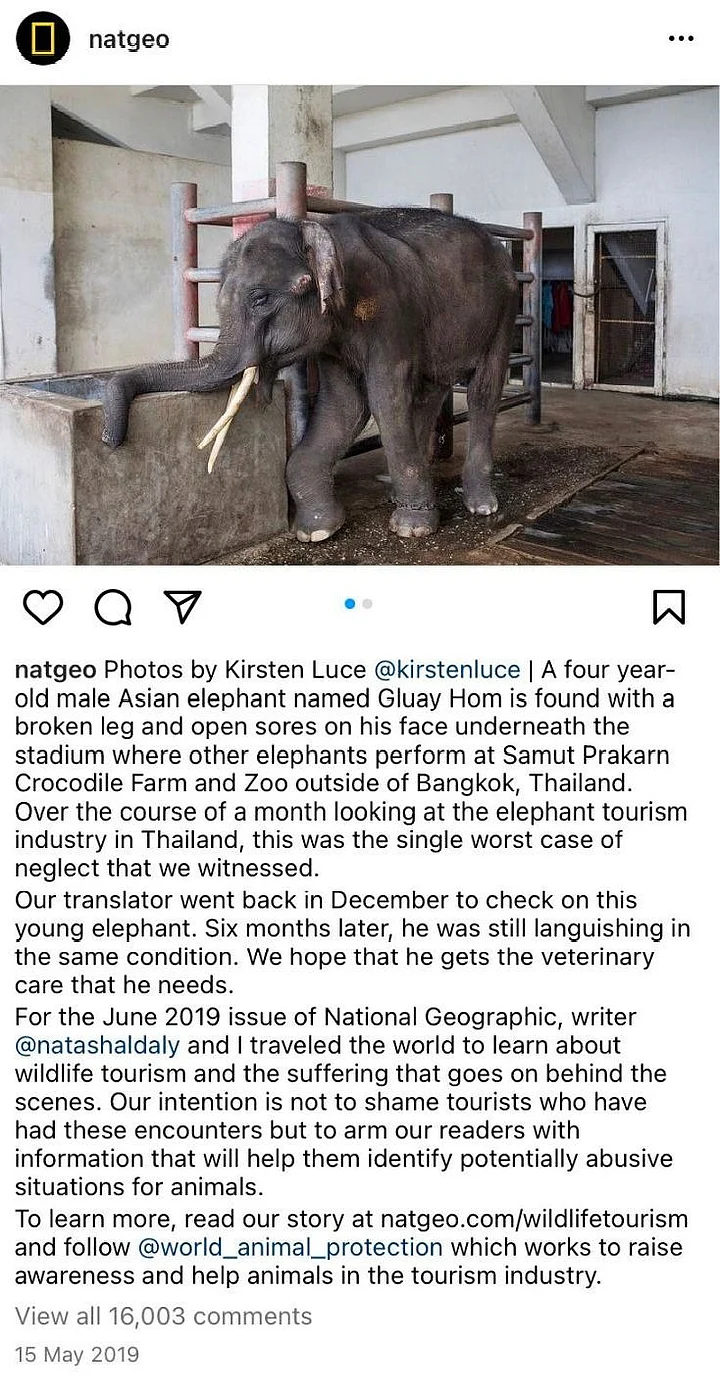Tap the elephant photo
Screen dimensions: 720x1397
point(360,325)
